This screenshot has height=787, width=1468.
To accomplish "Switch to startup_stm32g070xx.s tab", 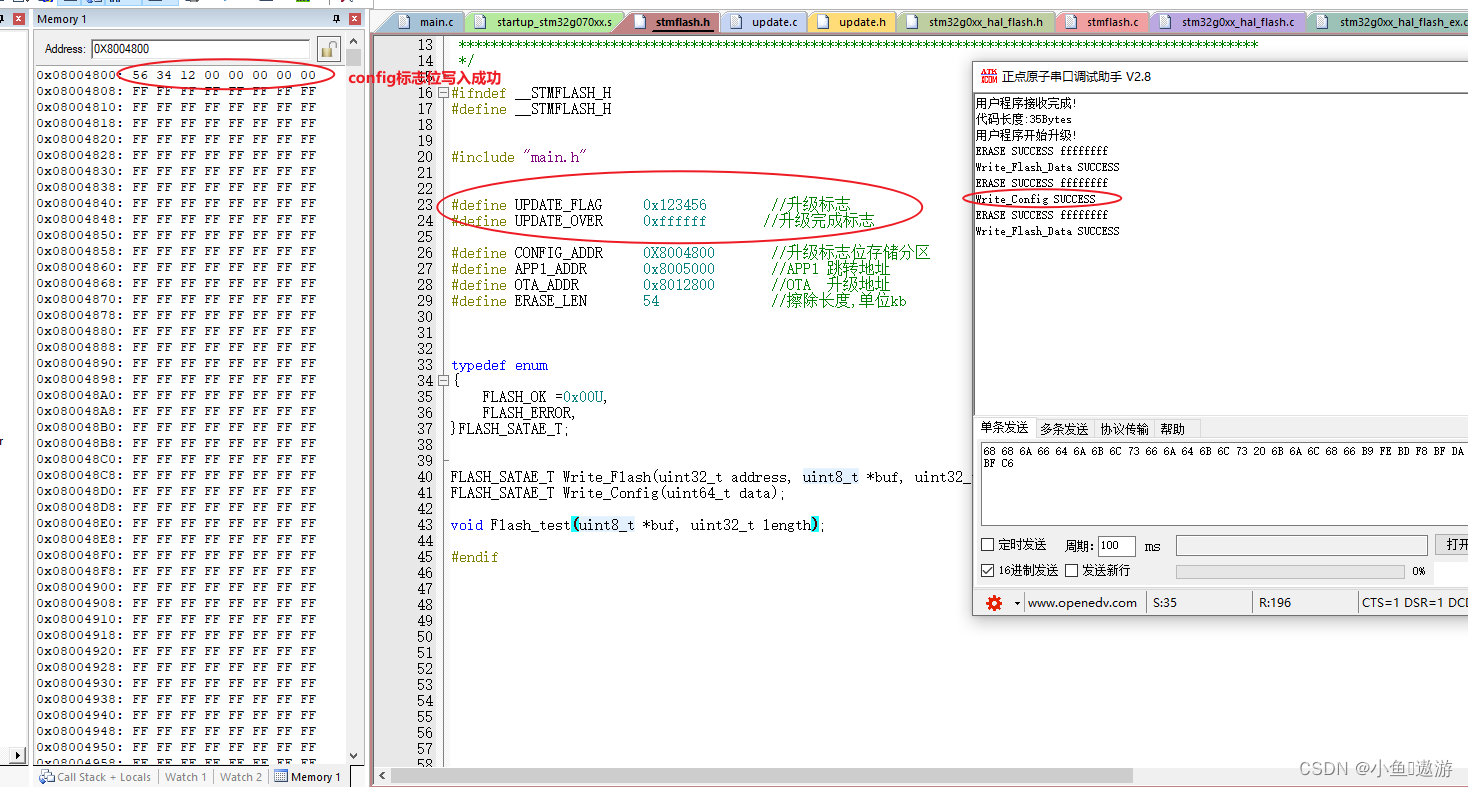I will coord(545,22).
